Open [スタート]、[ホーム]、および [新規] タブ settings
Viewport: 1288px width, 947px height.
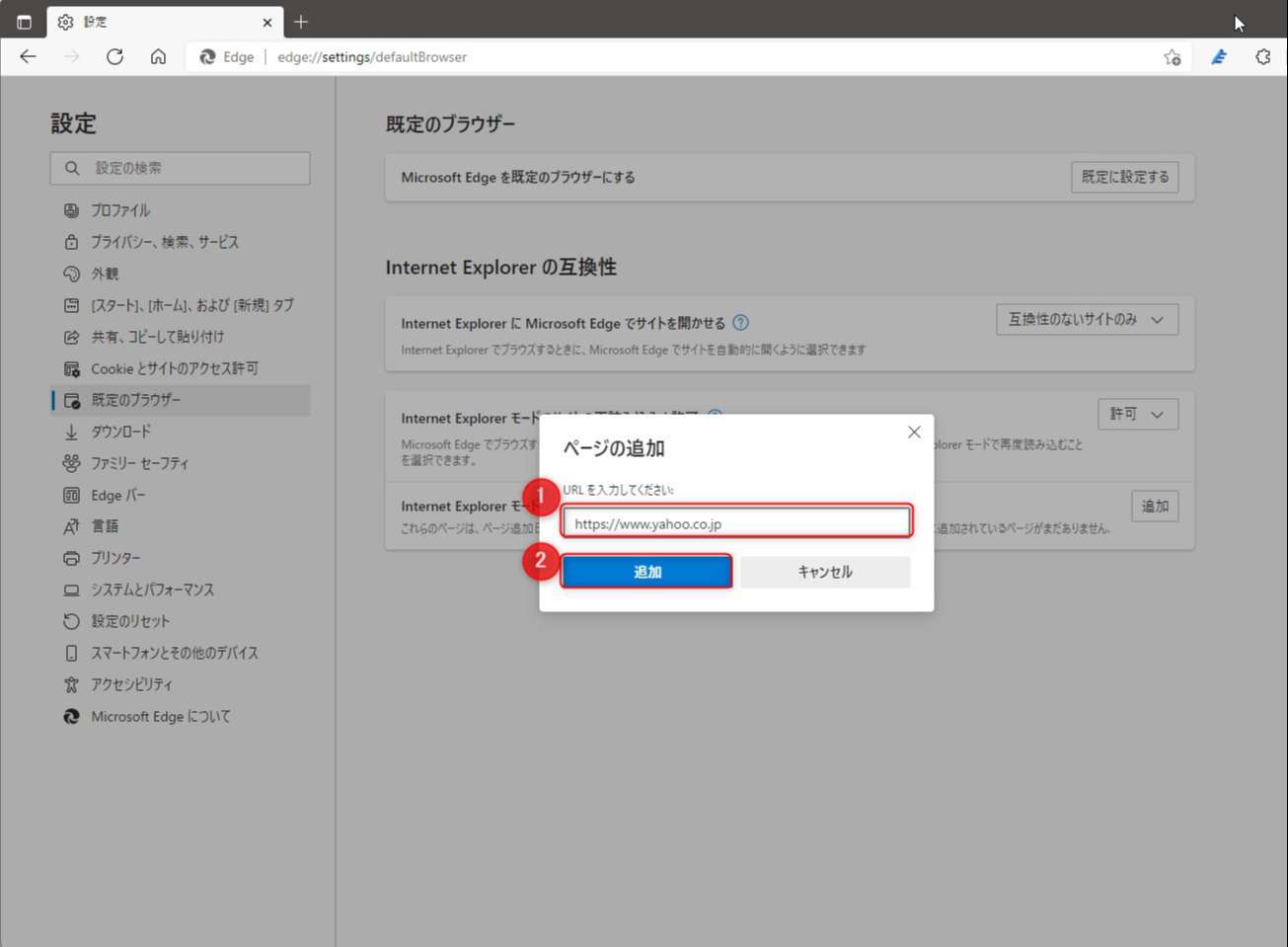point(181,305)
